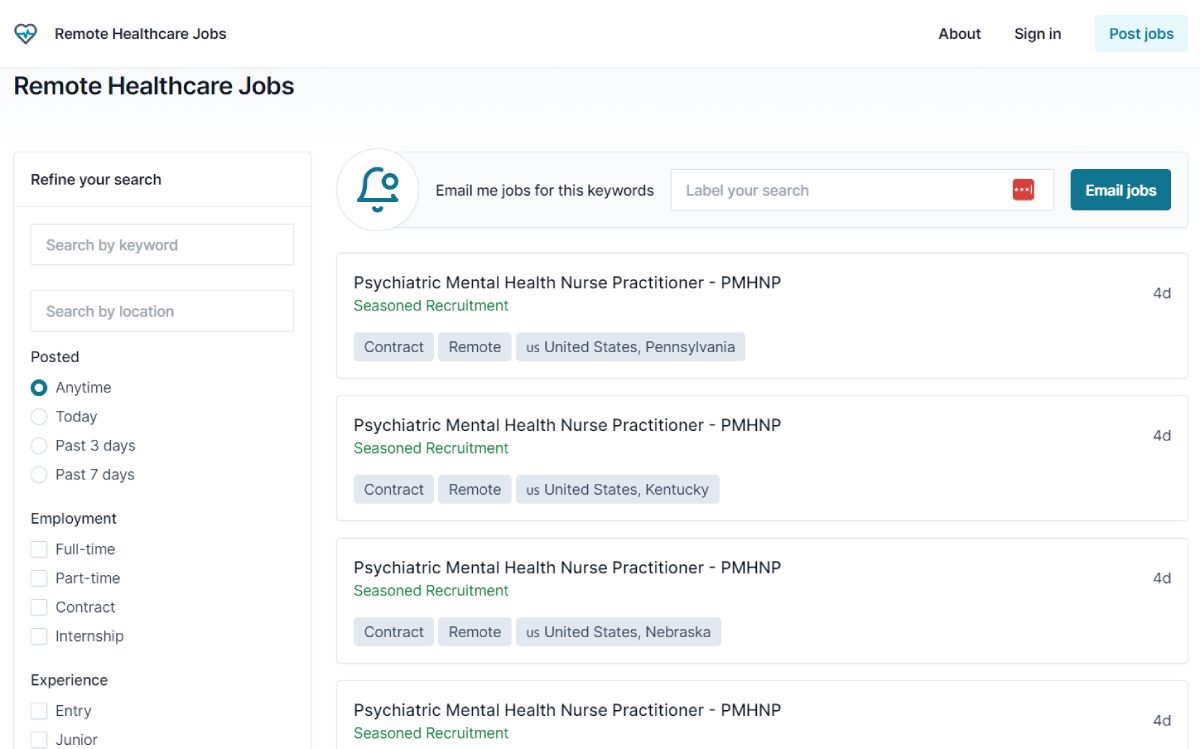Click the heart pulse logo icon

pyautogui.click(x=25, y=34)
